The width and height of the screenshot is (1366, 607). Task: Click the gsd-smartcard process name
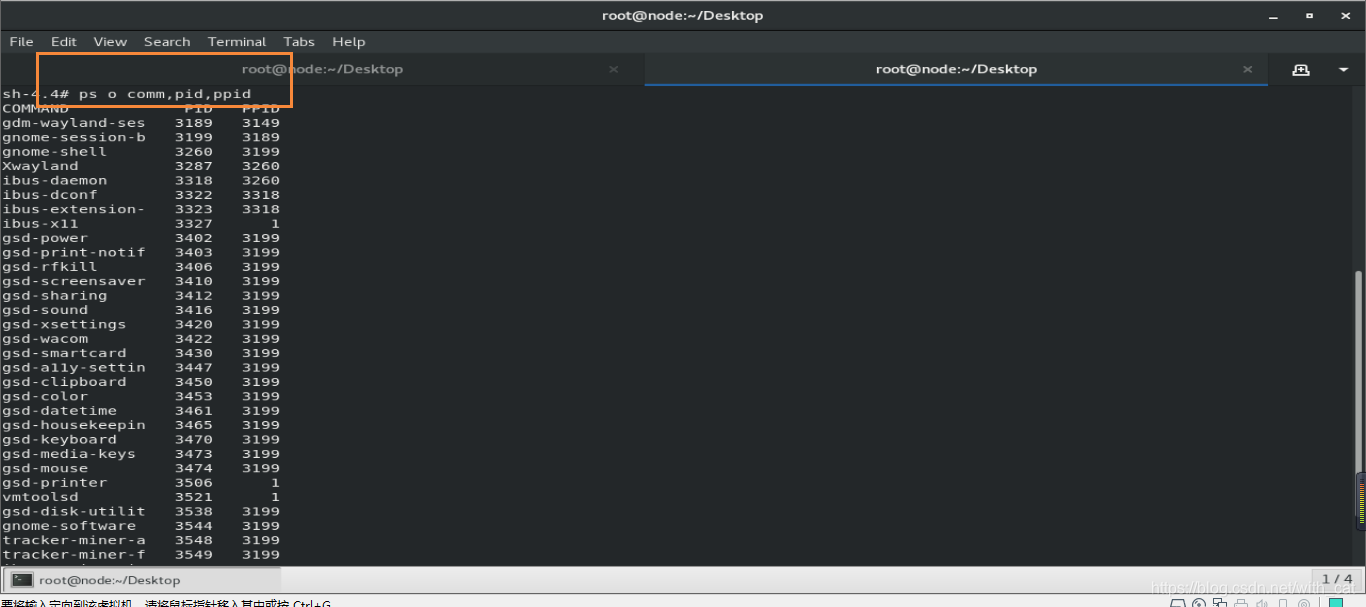click(64, 353)
